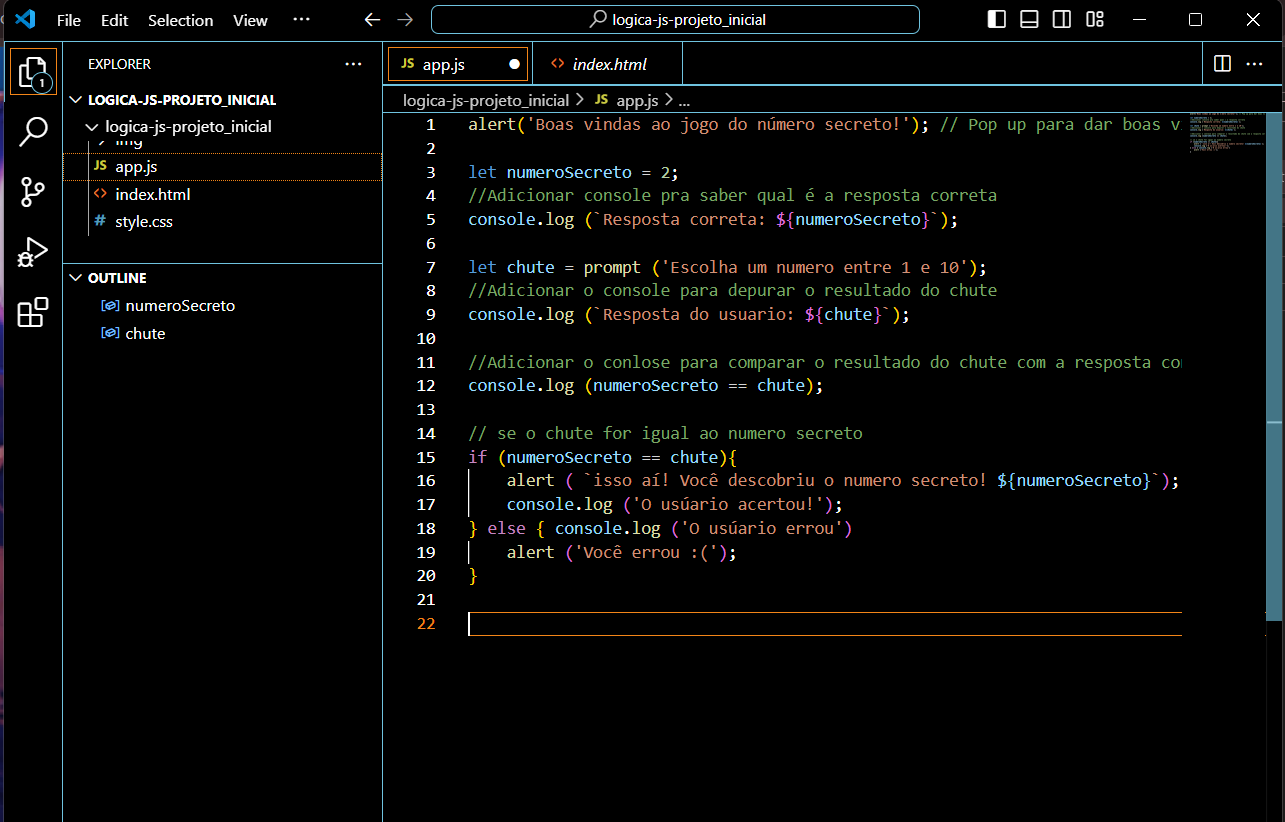Image resolution: width=1285 pixels, height=822 pixels.
Task: Select chute in the Outline
Action: [222, 333]
